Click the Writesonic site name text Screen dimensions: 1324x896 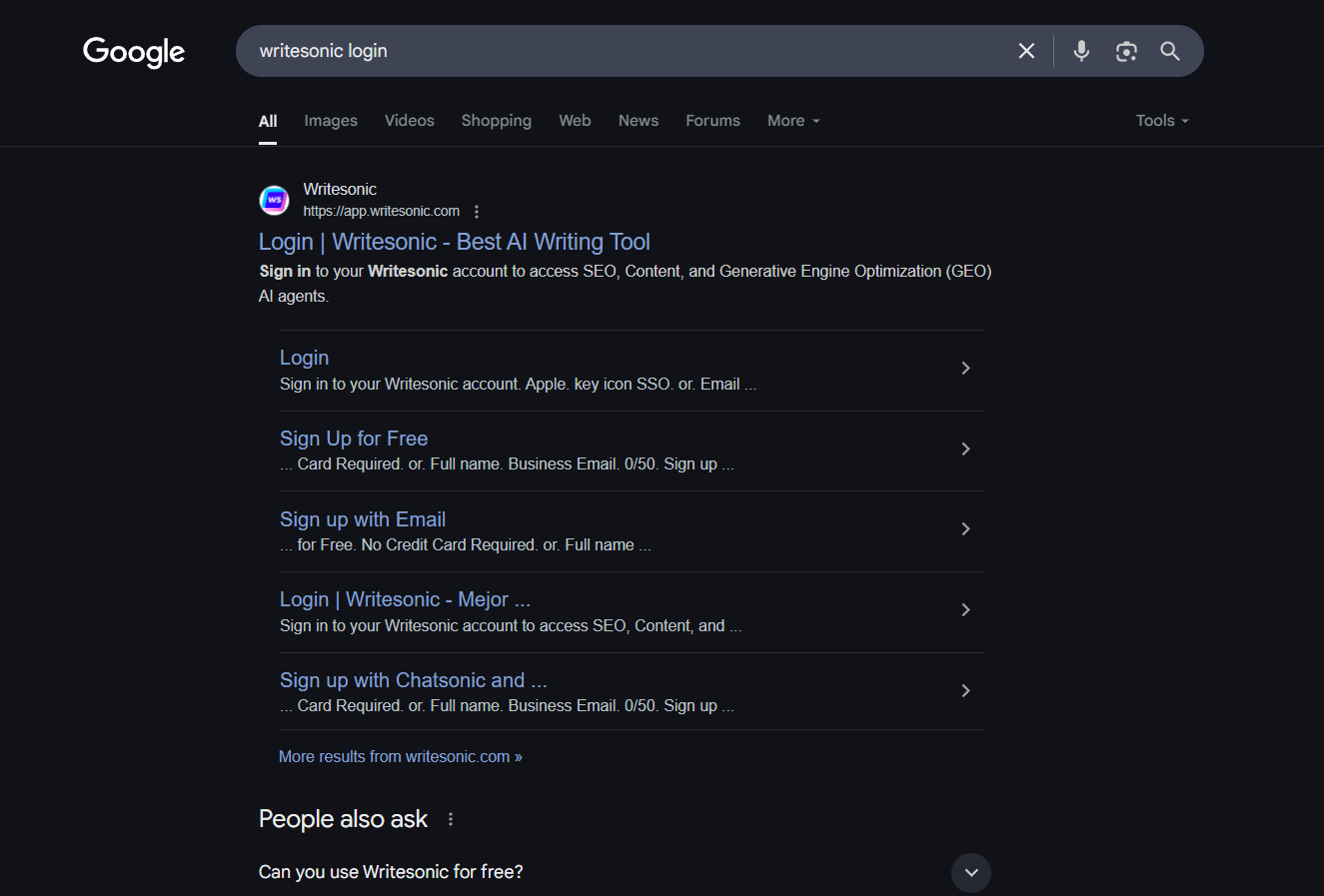(x=340, y=189)
